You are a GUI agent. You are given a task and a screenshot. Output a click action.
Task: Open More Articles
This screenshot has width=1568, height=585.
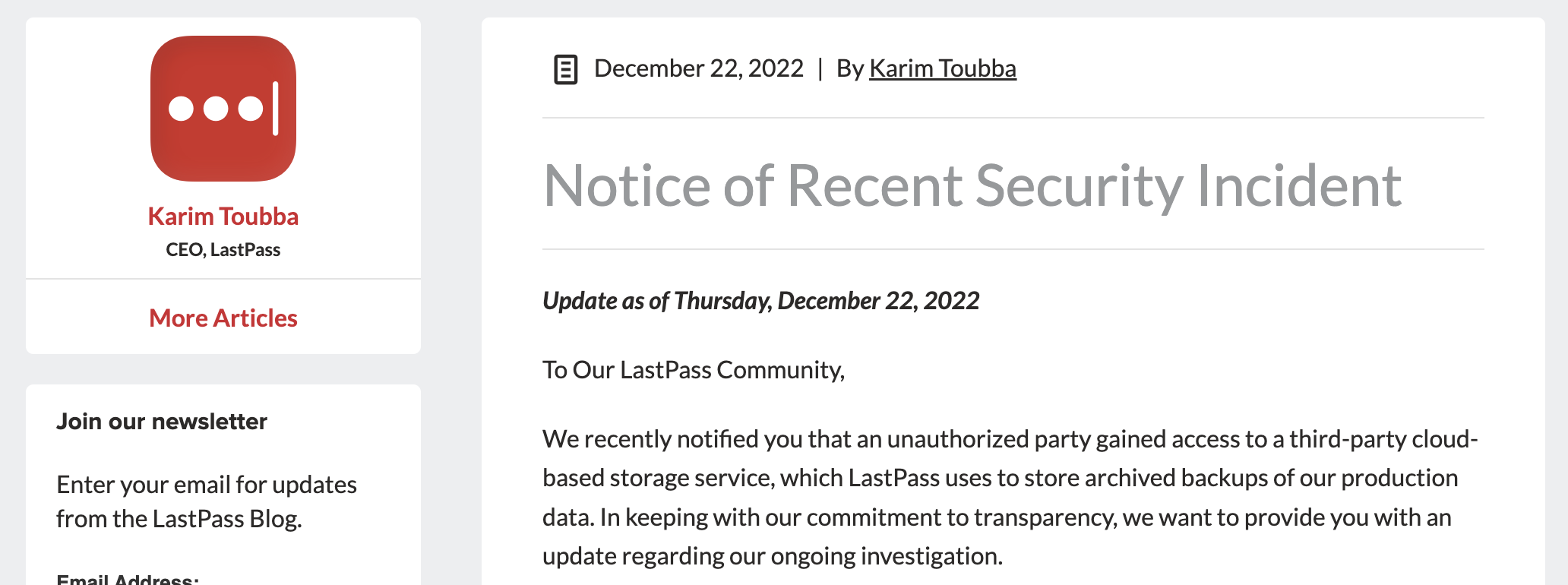pyautogui.click(x=223, y=318)
